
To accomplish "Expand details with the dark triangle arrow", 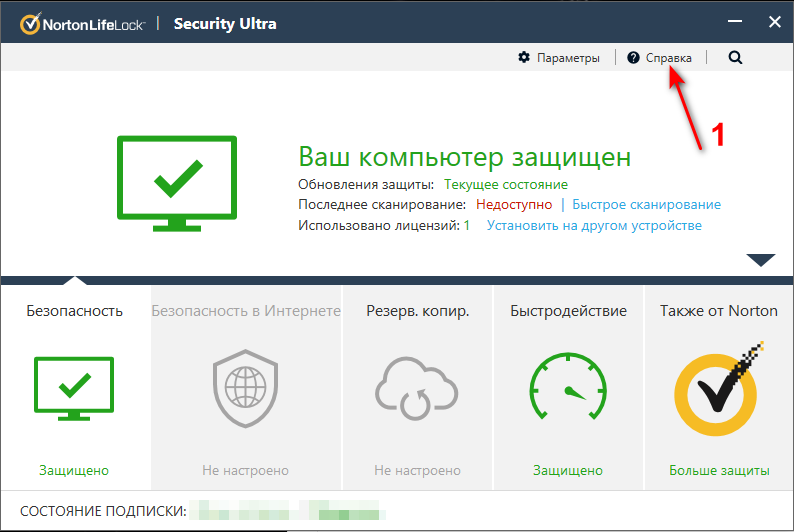I will 761,260.
